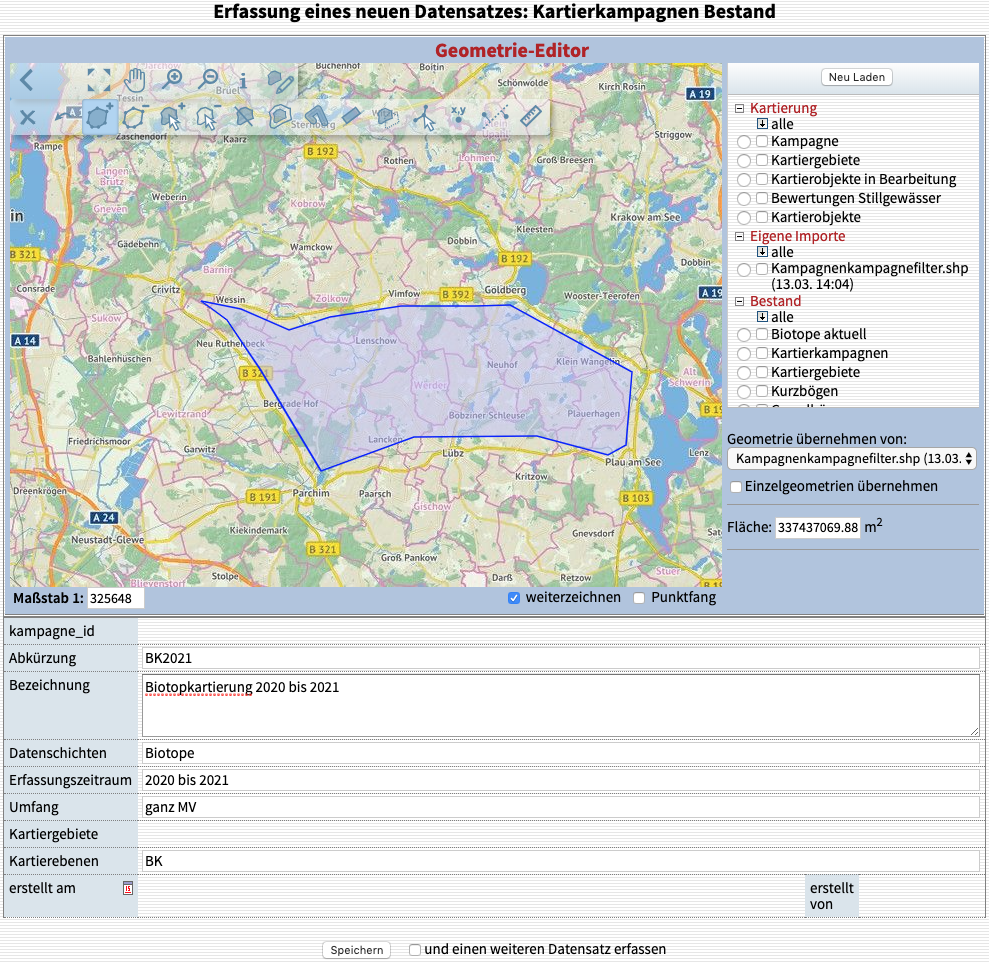Viewport: 989px width, 964px height.
Task: Select the ruler measure tool
Action: pos(531,117)
